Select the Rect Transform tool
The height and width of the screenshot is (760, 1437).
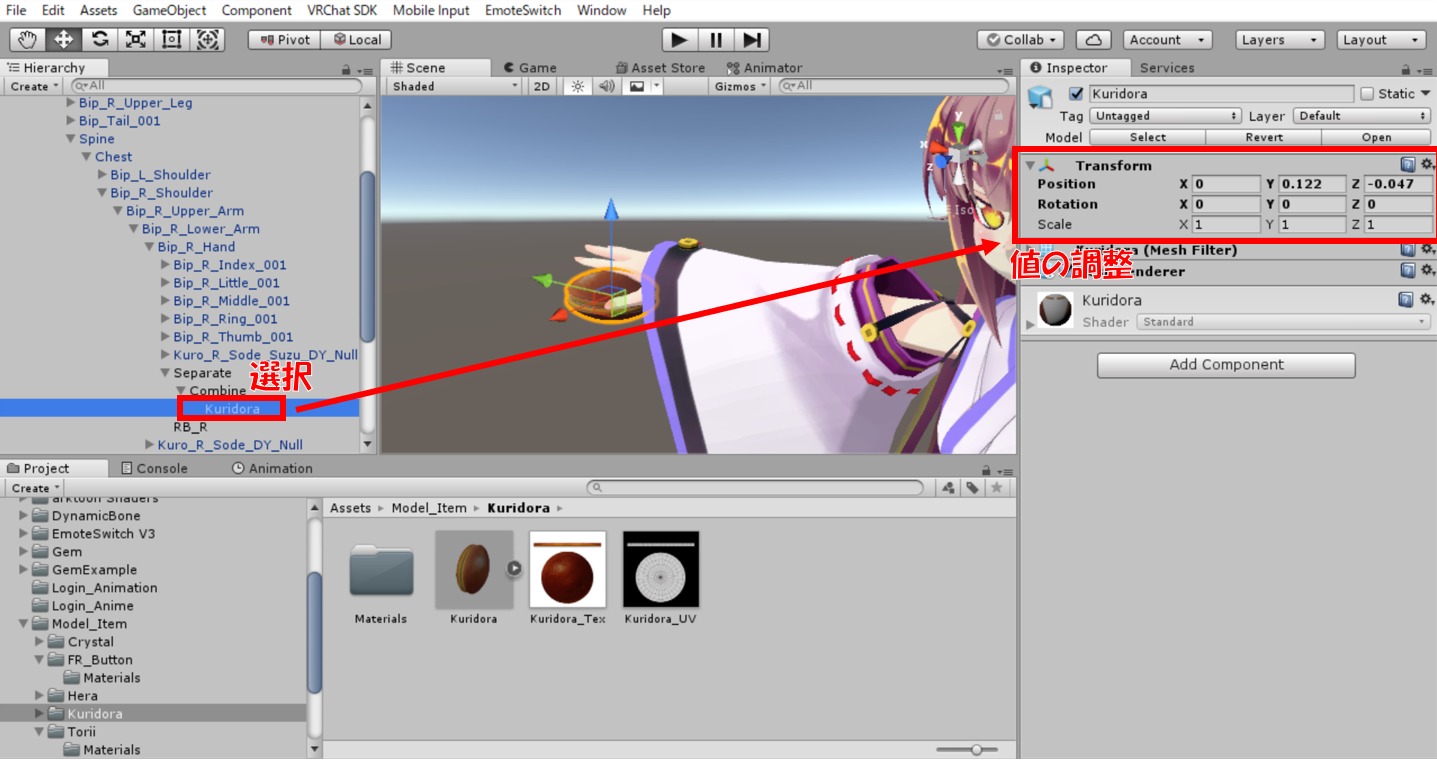pos(172,40)
